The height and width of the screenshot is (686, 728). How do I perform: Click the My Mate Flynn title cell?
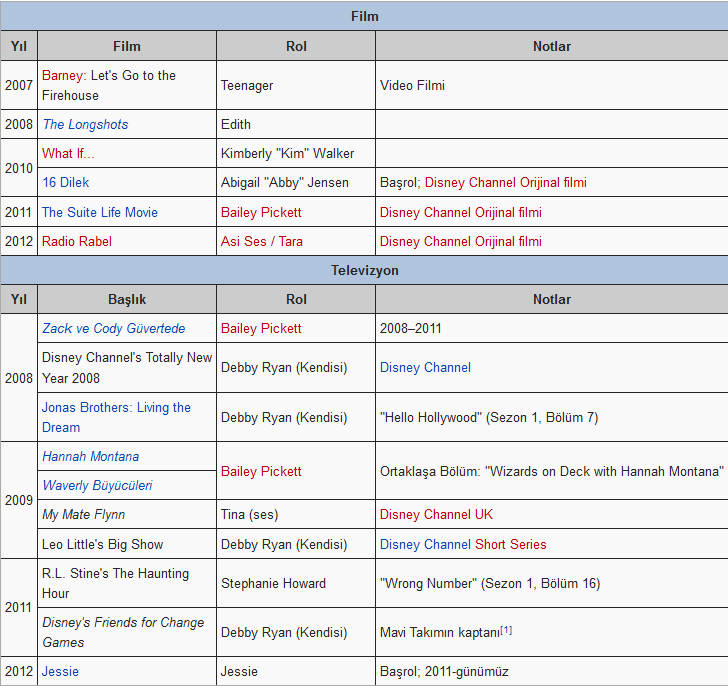[83, 515]
